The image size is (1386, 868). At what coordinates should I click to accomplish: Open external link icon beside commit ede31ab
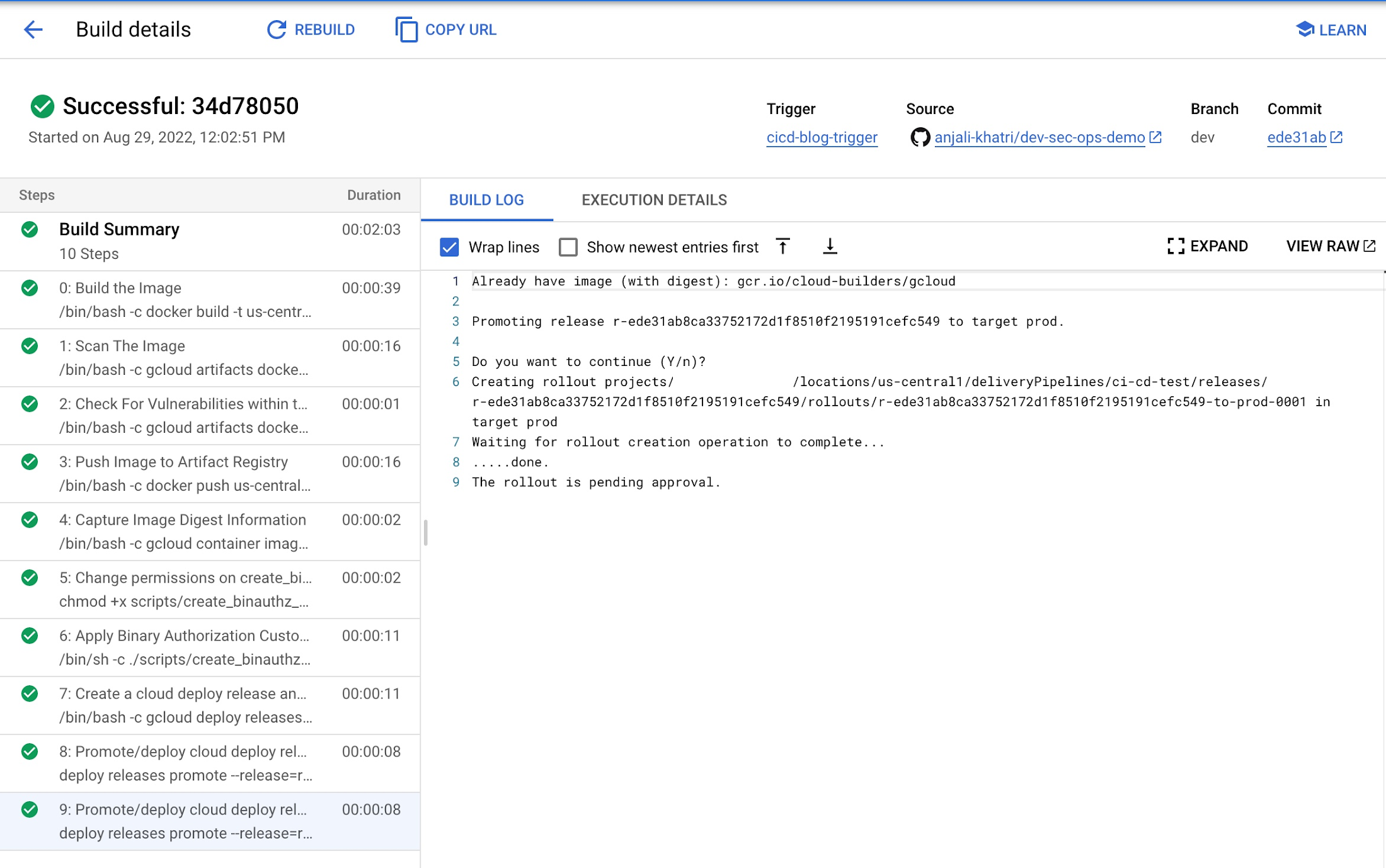tap(1336, 137)
